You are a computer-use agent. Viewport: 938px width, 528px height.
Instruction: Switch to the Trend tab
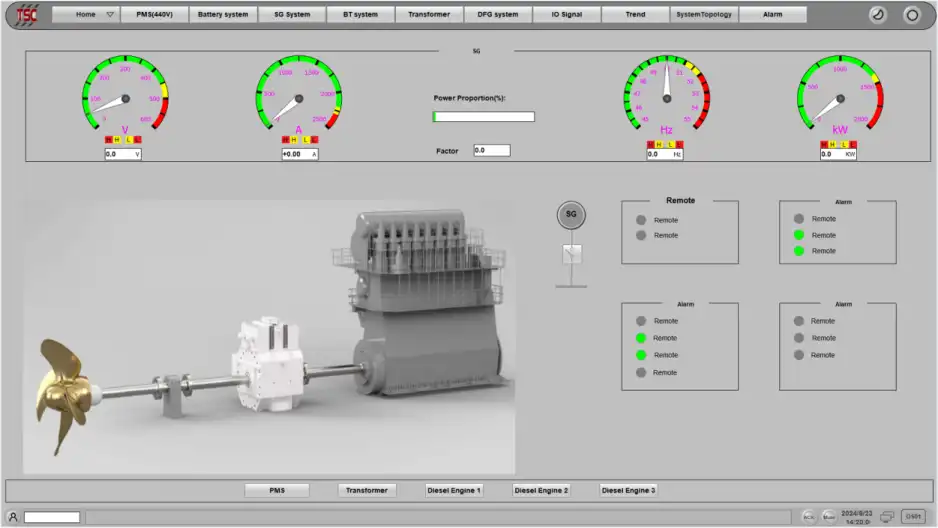click(x=636, y=15)
